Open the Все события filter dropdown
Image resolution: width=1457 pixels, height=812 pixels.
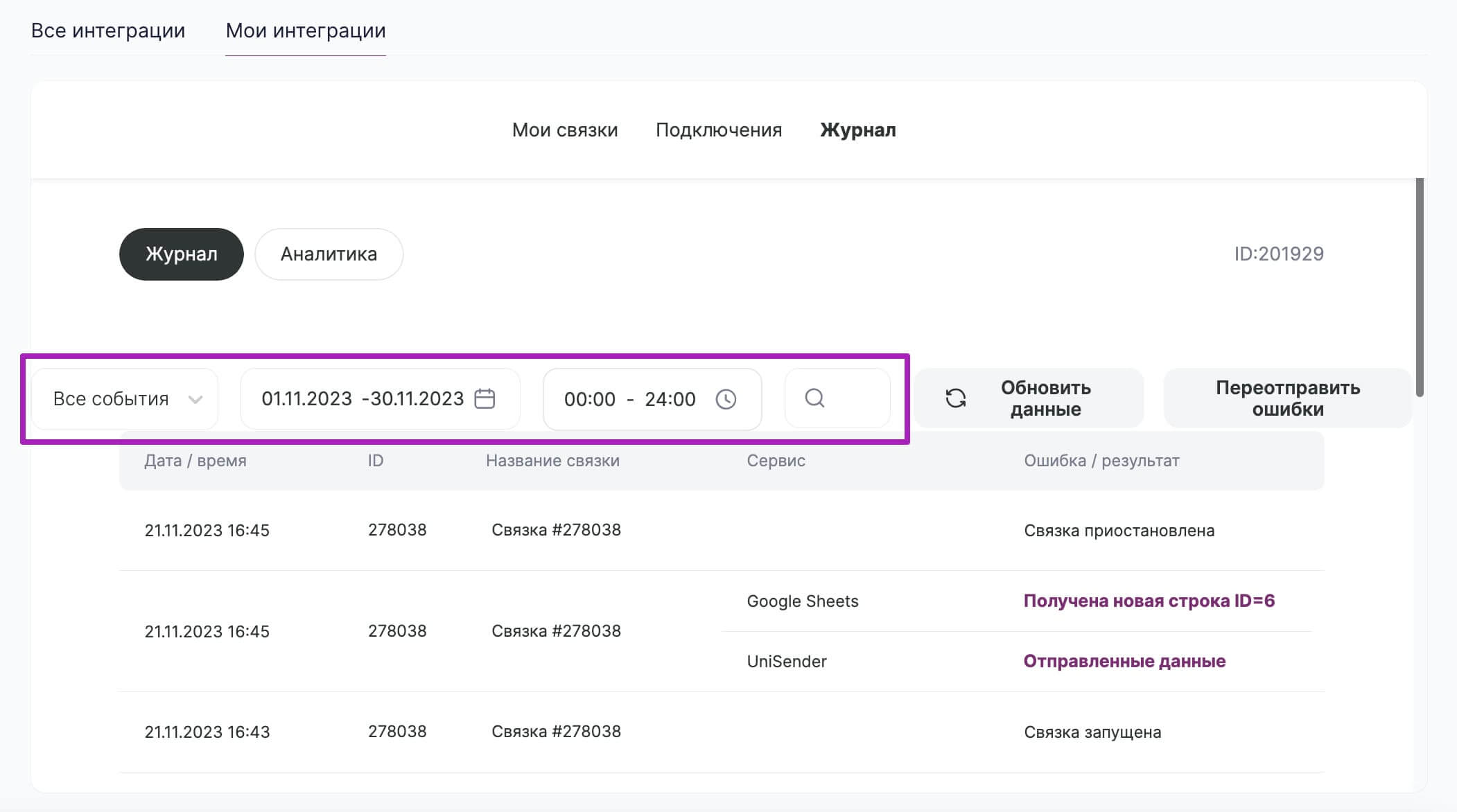[x=125, y=398]
